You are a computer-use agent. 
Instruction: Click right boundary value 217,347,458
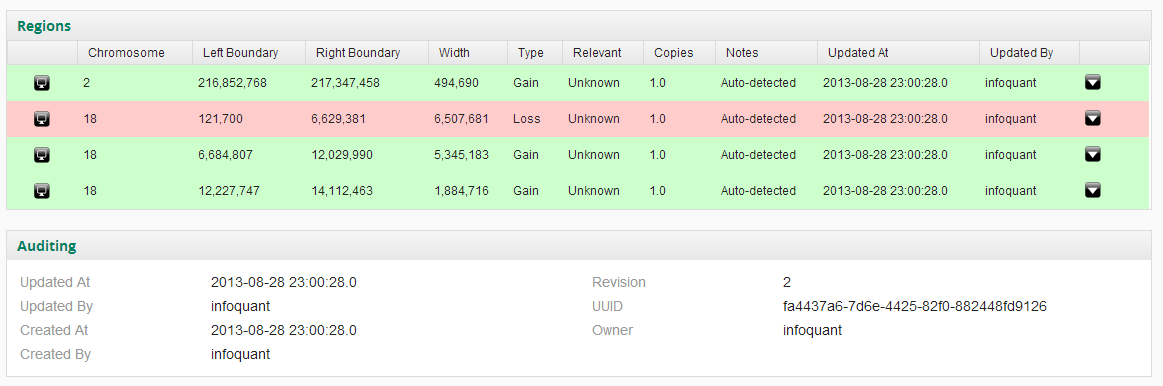point(345,82)
